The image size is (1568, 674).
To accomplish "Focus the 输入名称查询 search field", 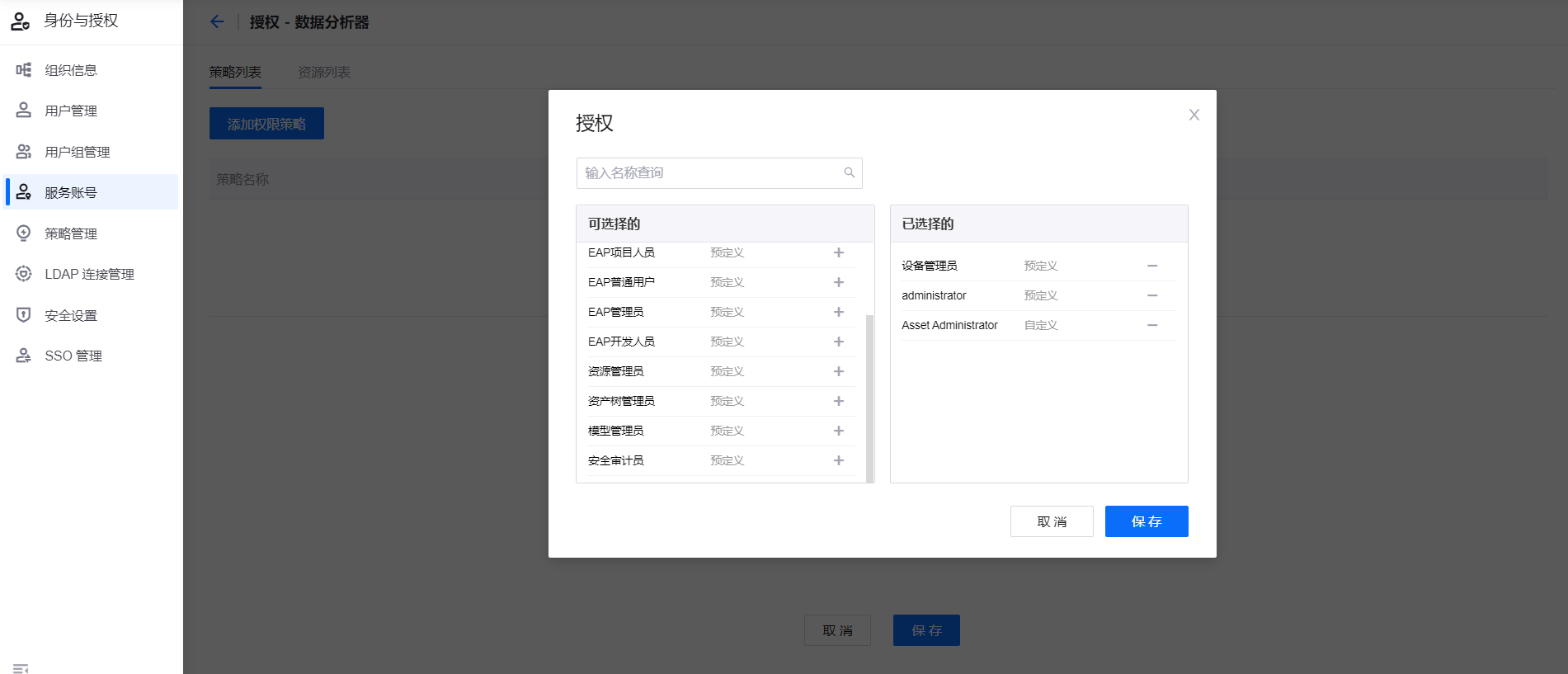I will point(719,173).
